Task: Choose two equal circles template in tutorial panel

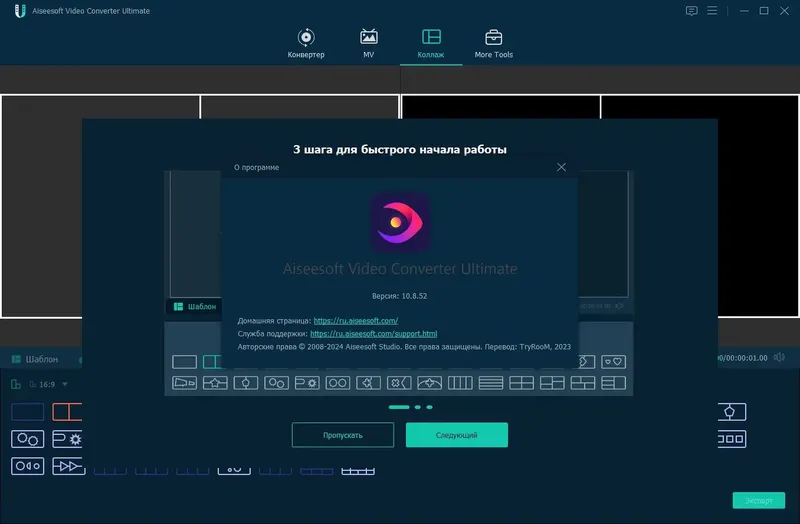Action: 337,383
